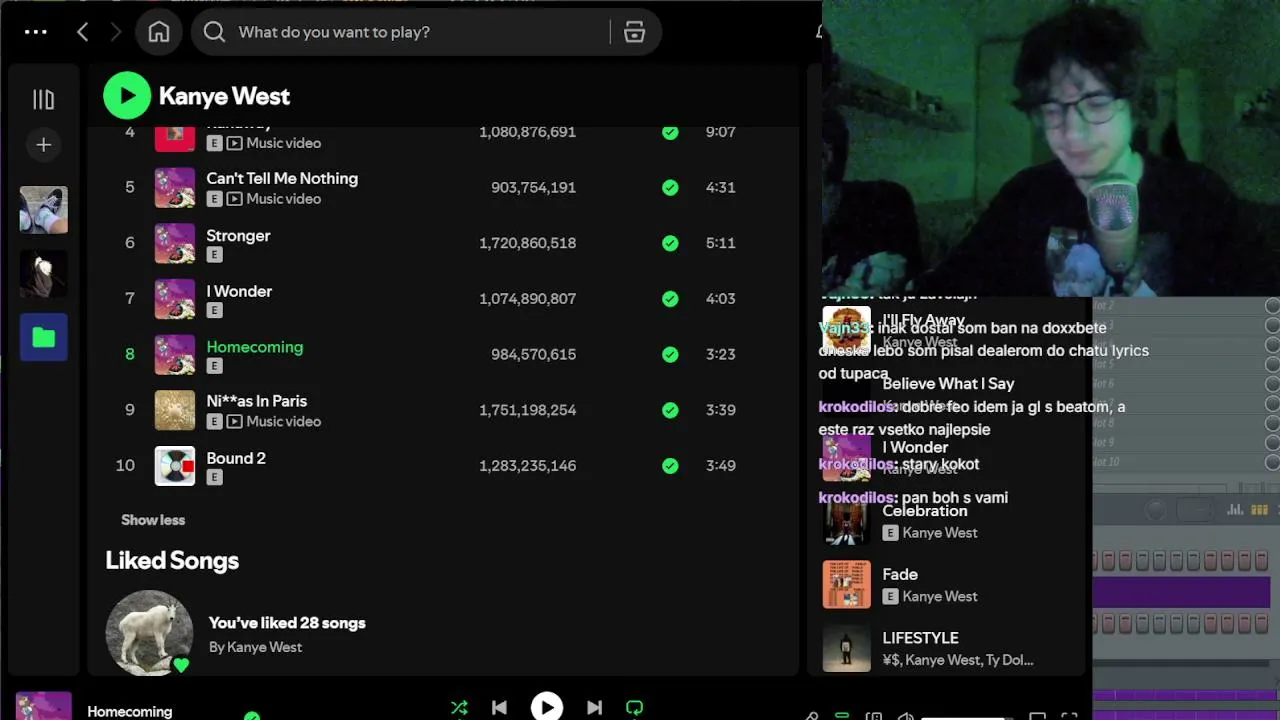The image size is (1280, 720).
Task: Select the Bound 2 track title
Action: 236,458
